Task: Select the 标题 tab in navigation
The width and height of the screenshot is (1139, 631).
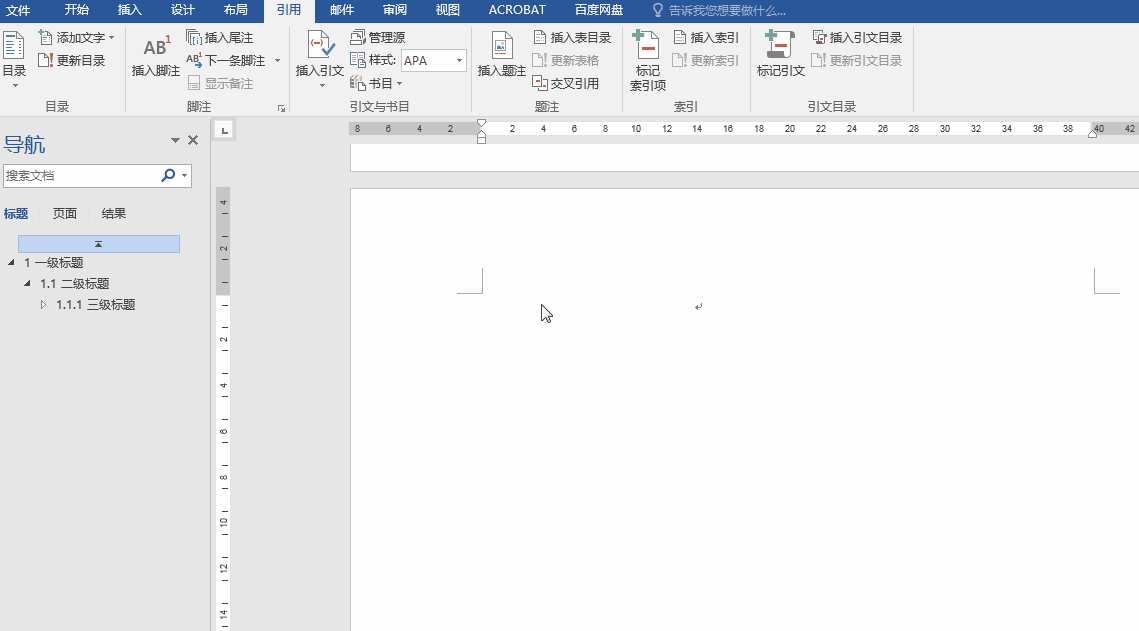Action: click(16, 213)
